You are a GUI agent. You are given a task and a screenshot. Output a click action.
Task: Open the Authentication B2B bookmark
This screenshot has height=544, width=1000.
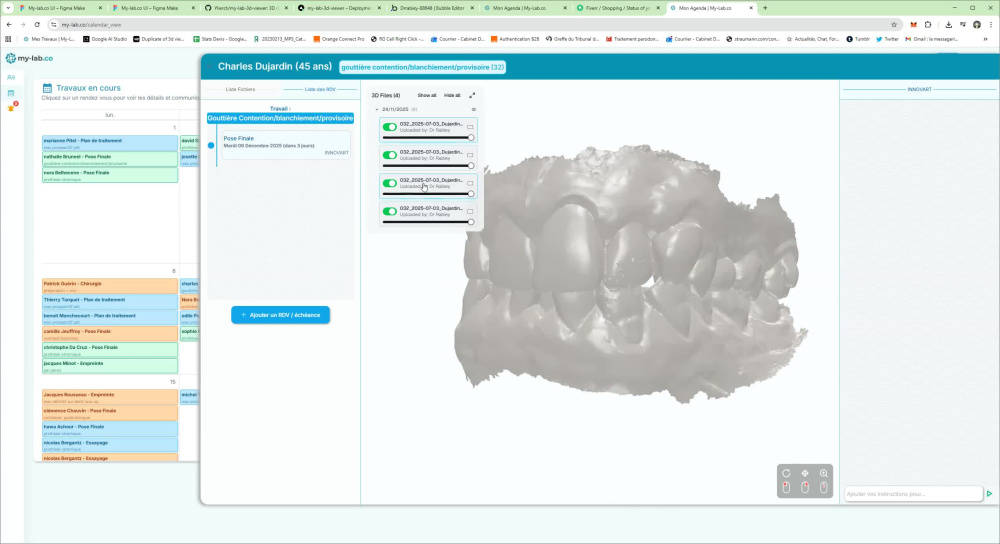515,39
